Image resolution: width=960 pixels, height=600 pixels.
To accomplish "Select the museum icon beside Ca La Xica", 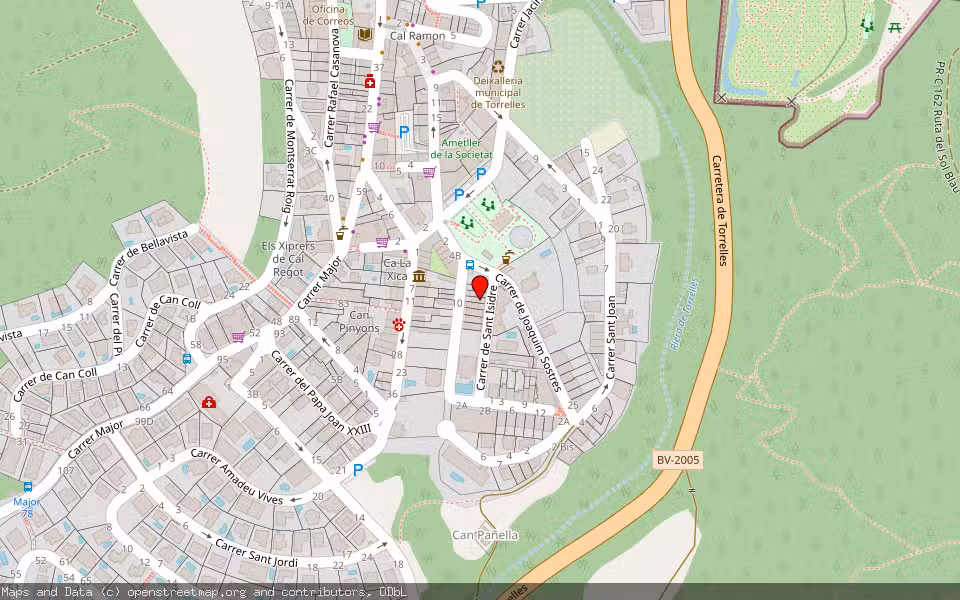I will pos(419,276).
